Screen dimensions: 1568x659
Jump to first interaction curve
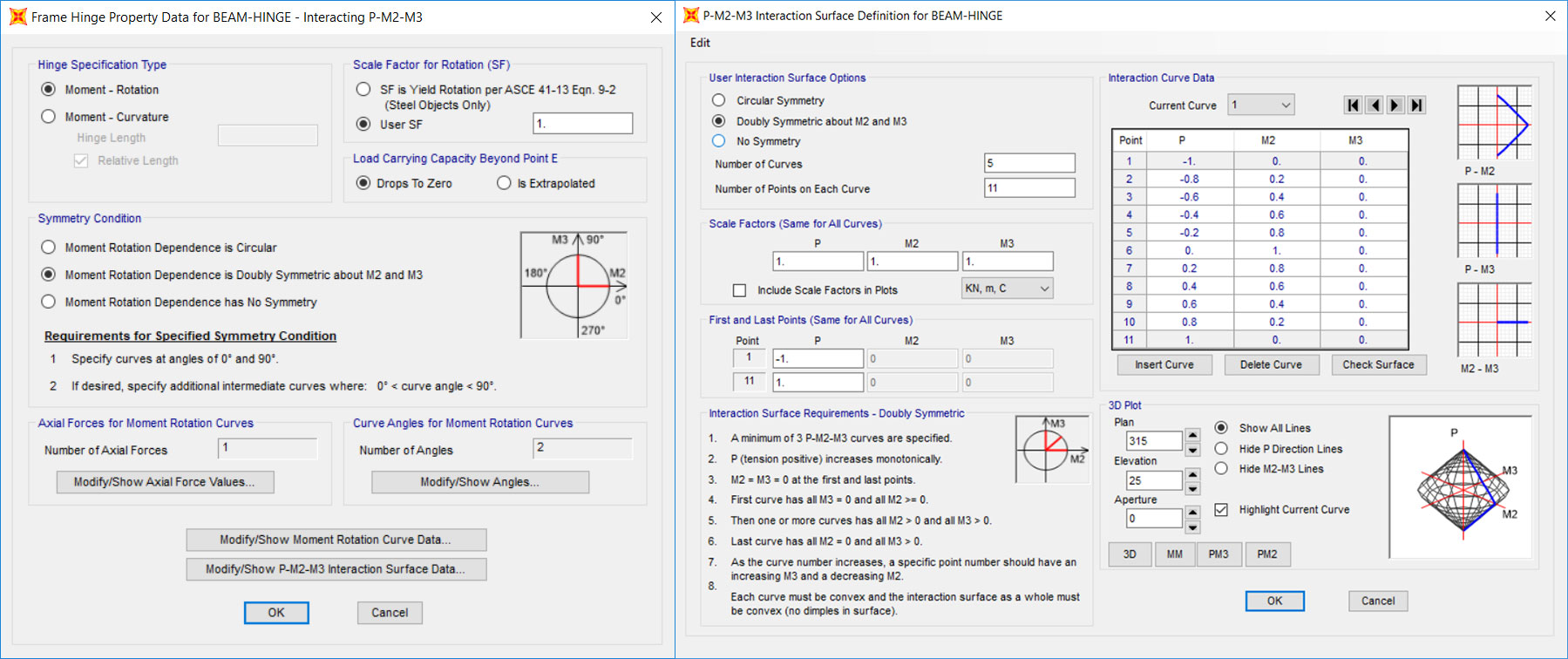(1353, 105)
